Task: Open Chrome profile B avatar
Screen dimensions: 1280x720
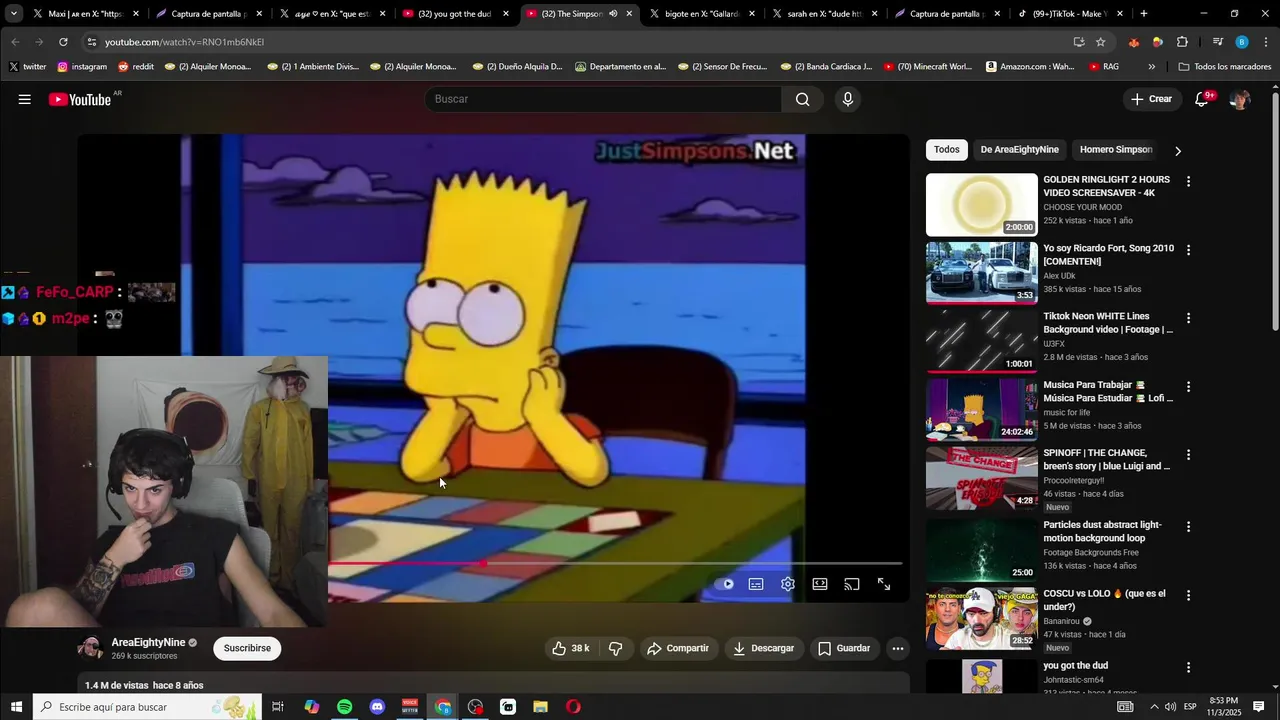Action: coord(1242,42)
